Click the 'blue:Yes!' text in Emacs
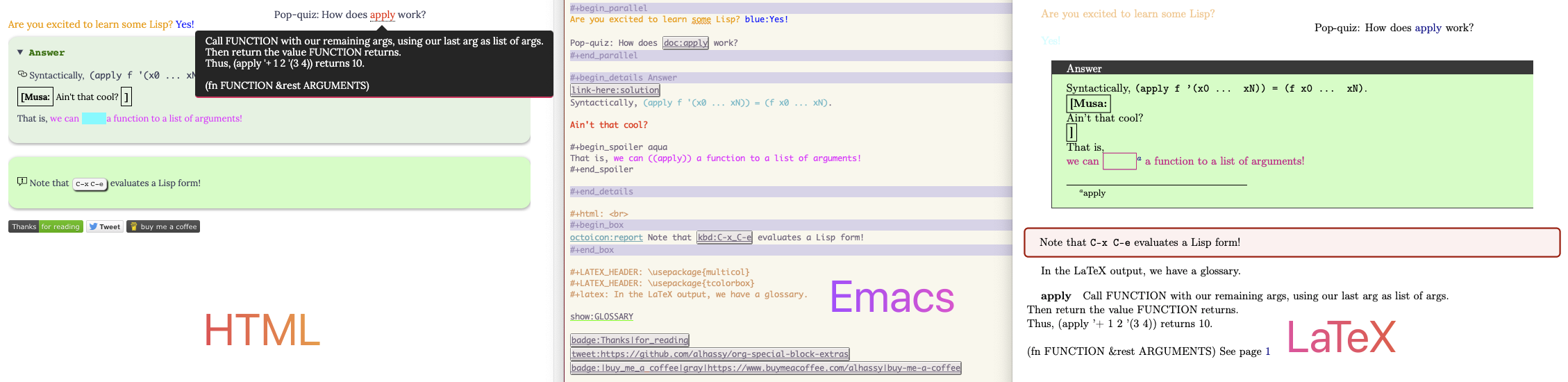This screenshot has height=382, width=1568. coord(767,19)
